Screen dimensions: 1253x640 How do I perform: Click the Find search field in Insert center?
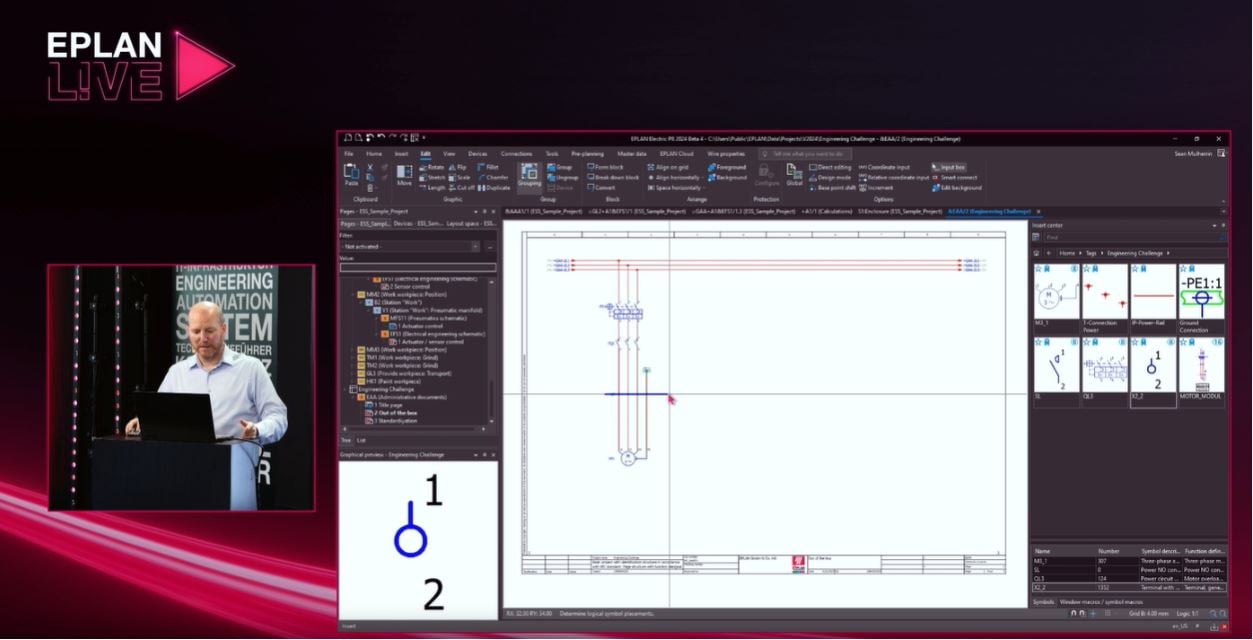pyautogui.click(x=1130, y=239)
